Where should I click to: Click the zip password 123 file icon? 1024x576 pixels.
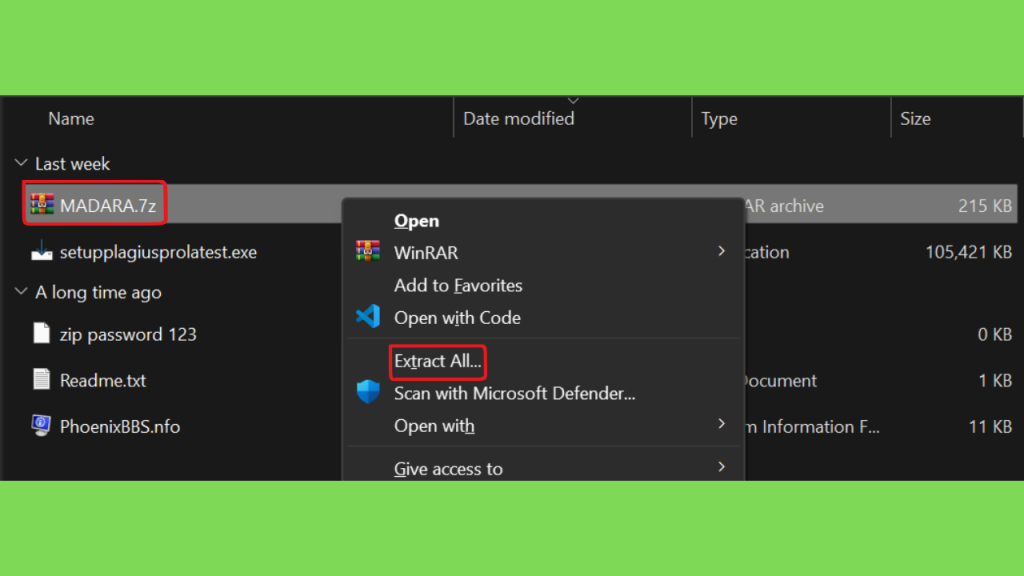tap(41, 334)
